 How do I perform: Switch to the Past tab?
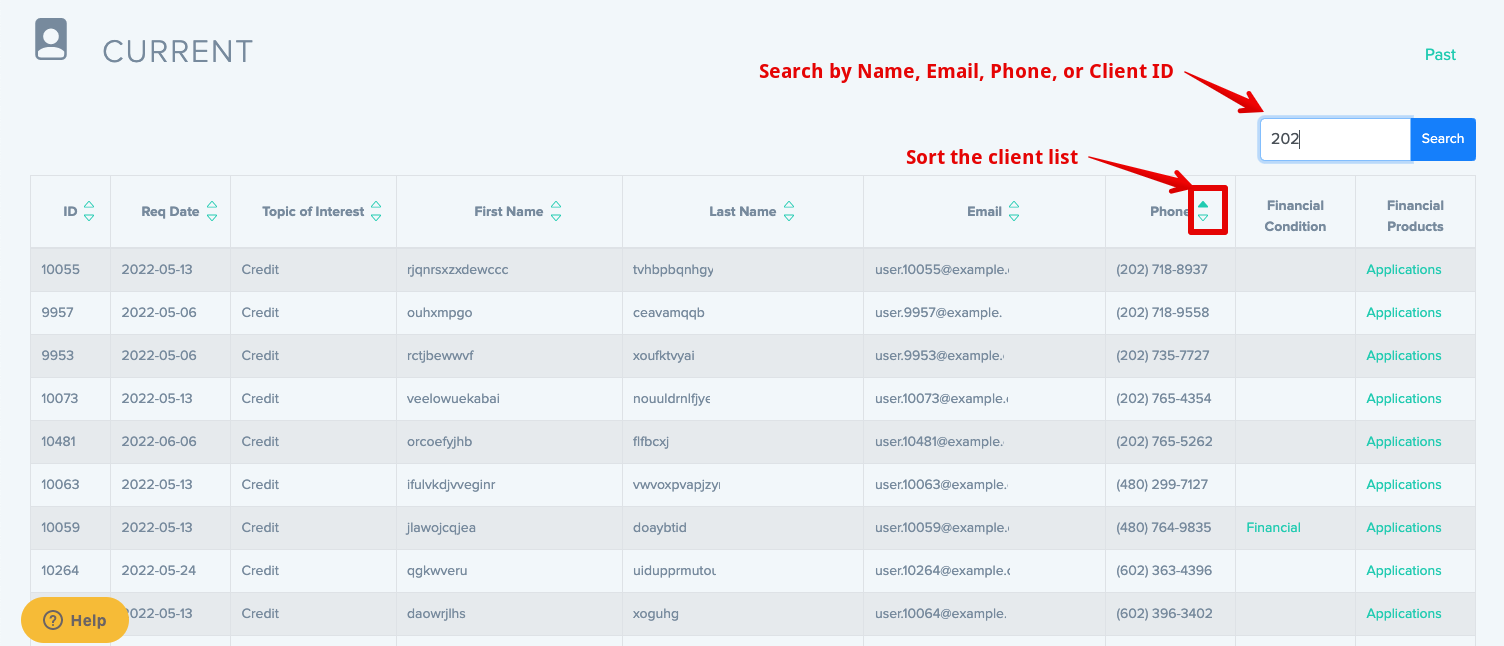coord(1440,54)
